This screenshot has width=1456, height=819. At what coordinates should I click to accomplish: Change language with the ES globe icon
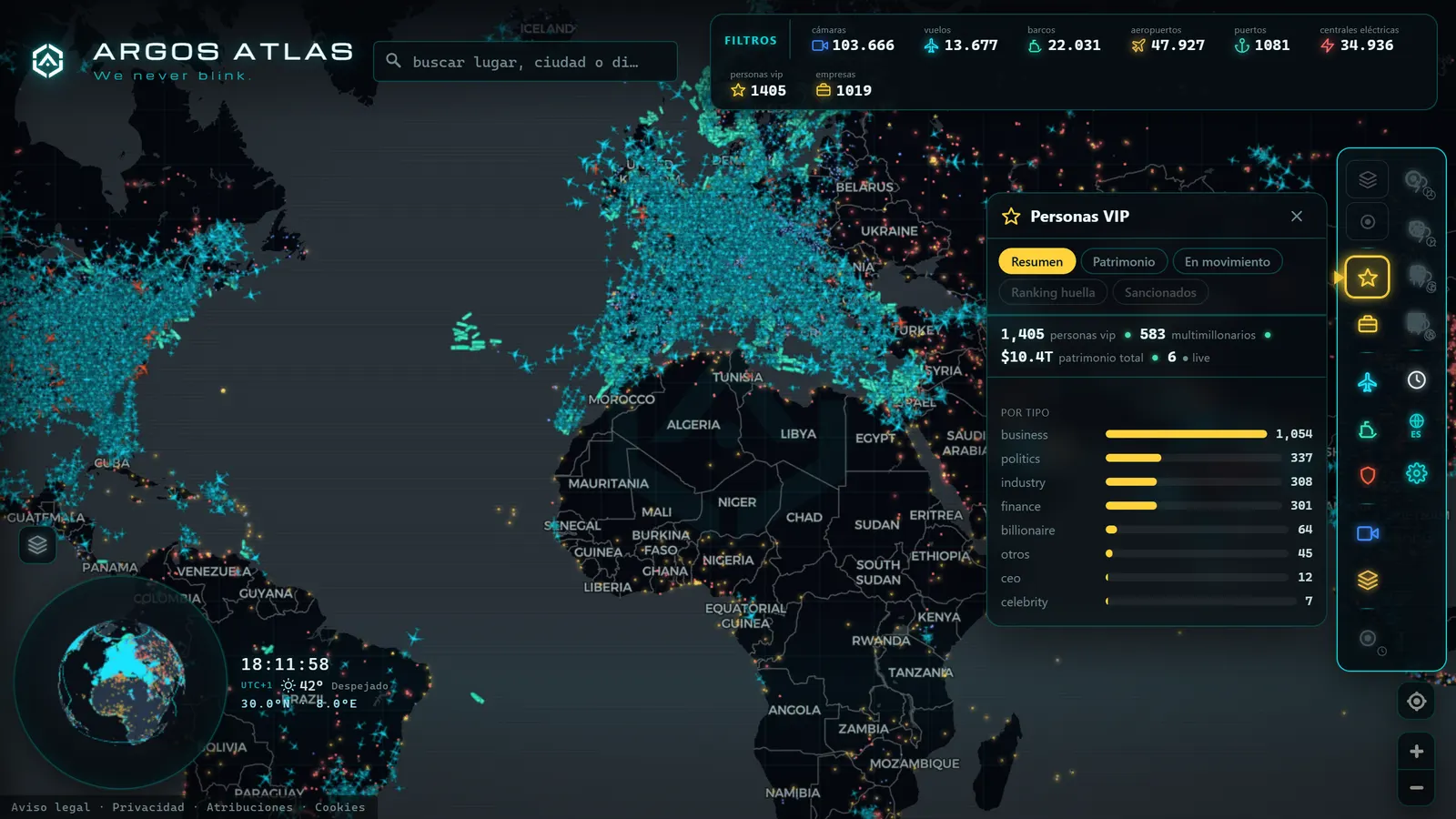coord(1416,425)
